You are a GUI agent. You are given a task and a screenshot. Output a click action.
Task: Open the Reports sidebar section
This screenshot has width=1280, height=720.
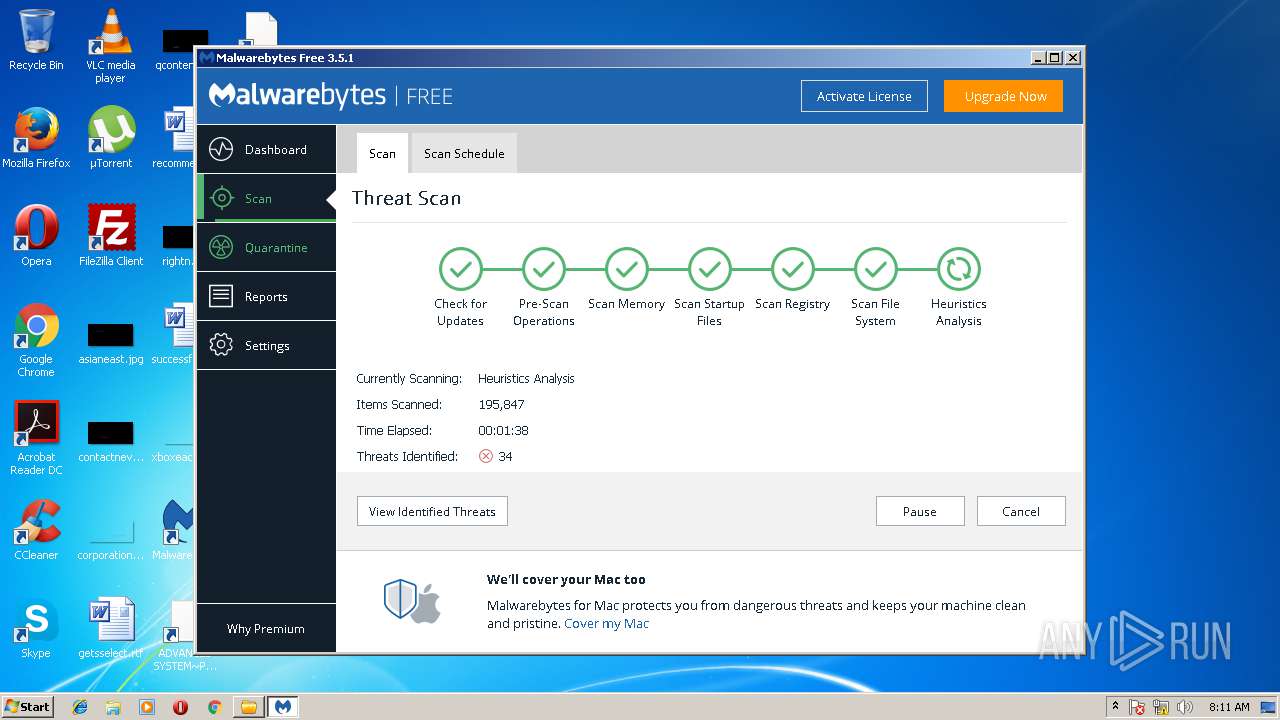266,297
